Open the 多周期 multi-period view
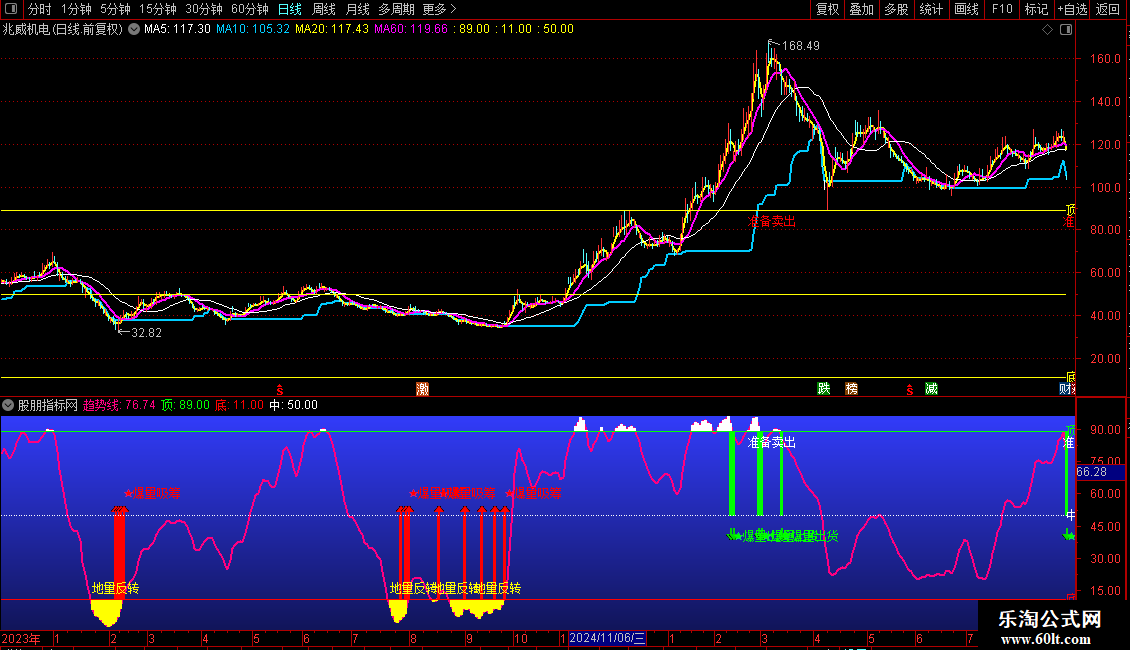 [396, 9]
